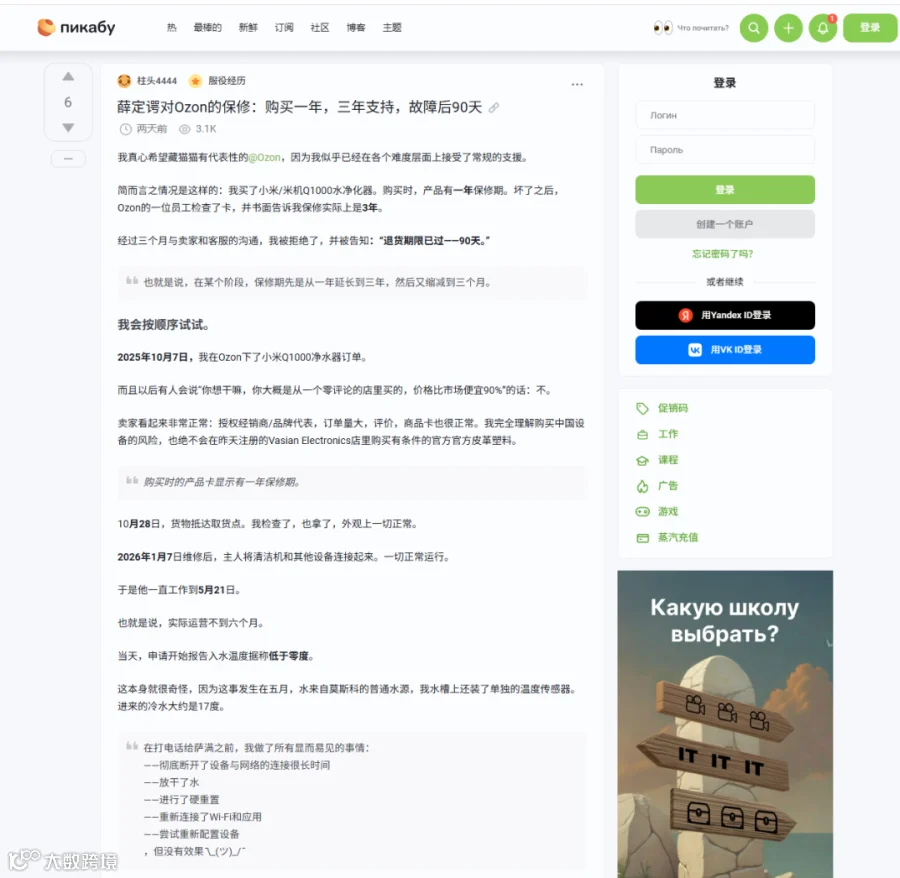Open the 博客 navigation tab
The height and width of the screenshot is (878, 900).
tap(356, 28)
